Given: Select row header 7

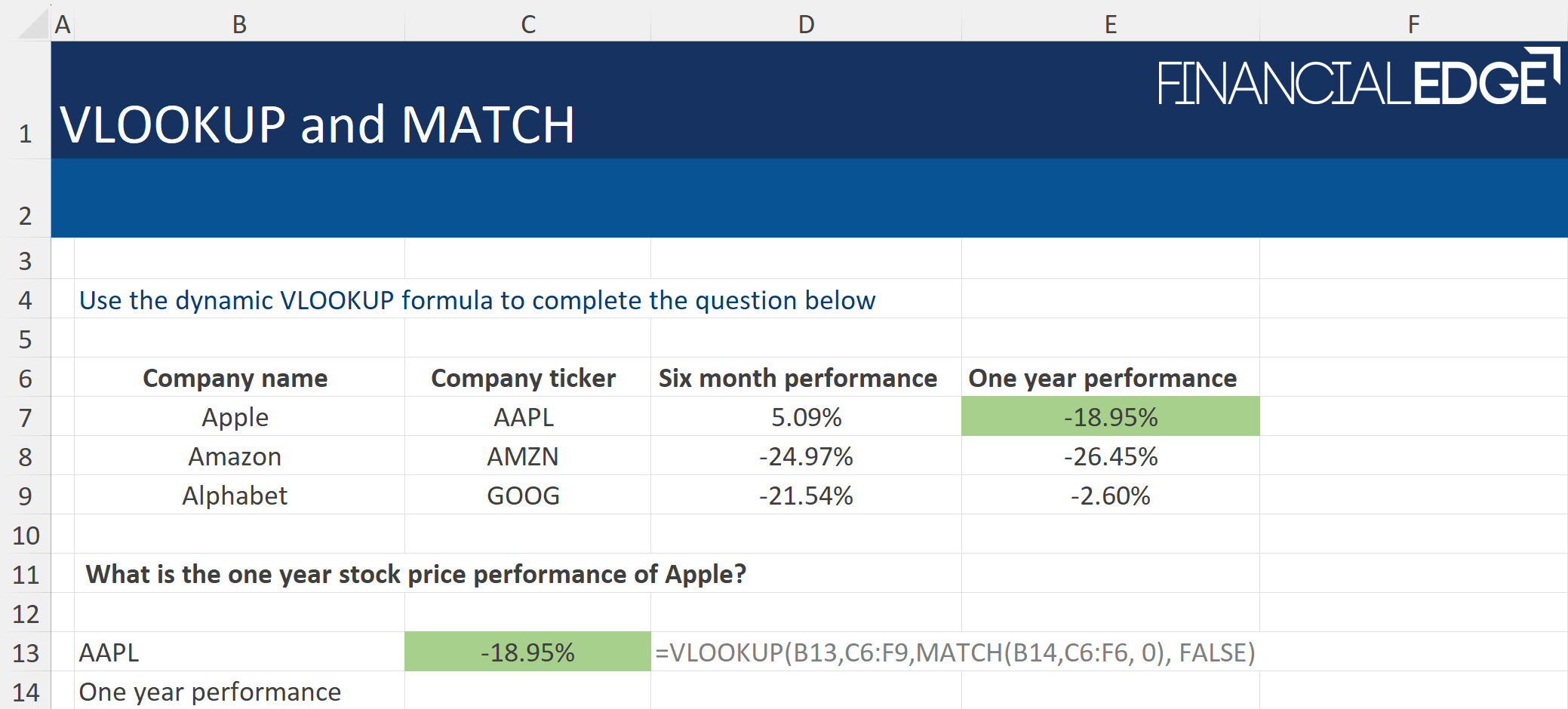Looking at the screenshot, I should (x=25, y=416).
